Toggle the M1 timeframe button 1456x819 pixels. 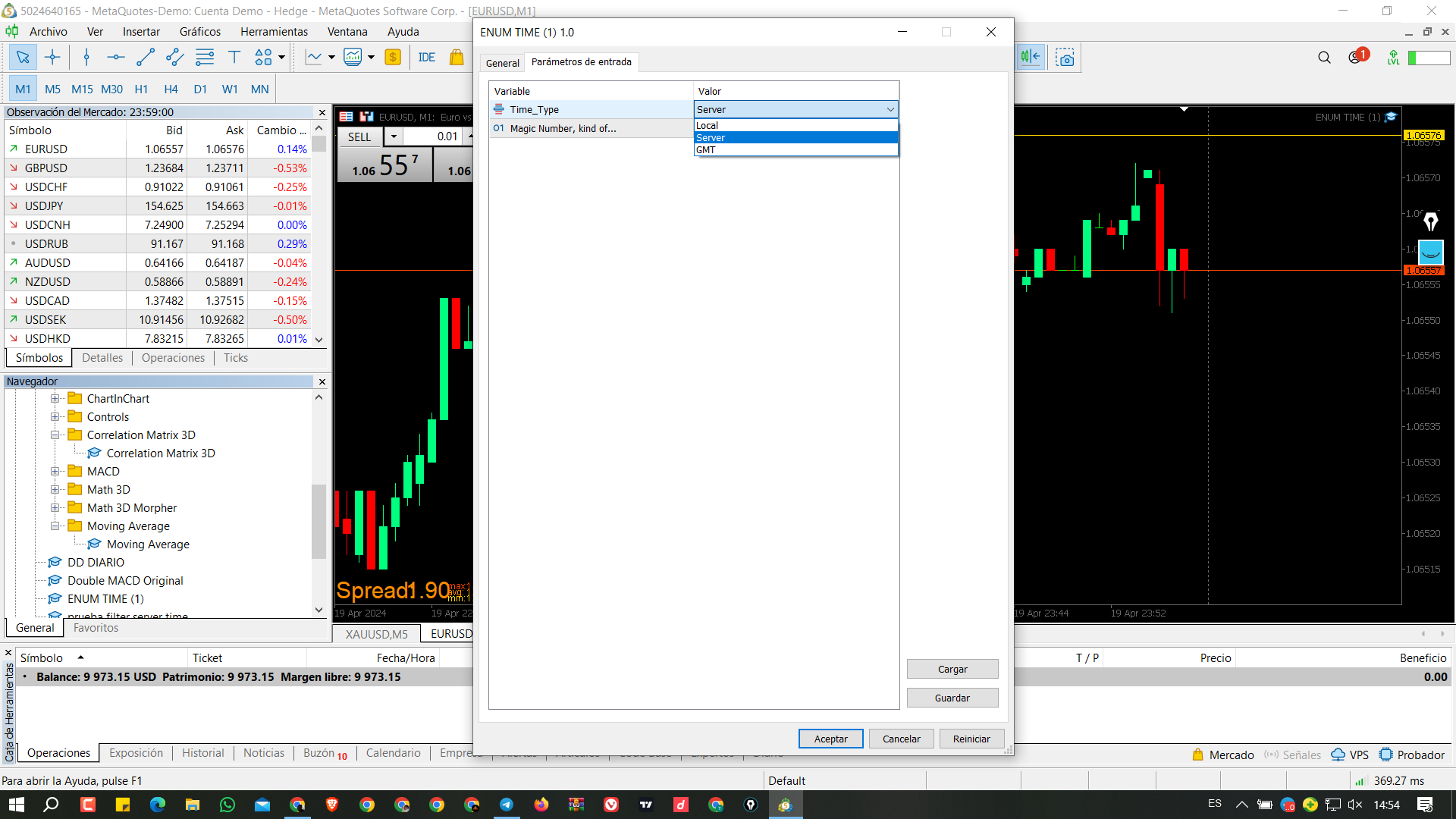click(23, 89)
